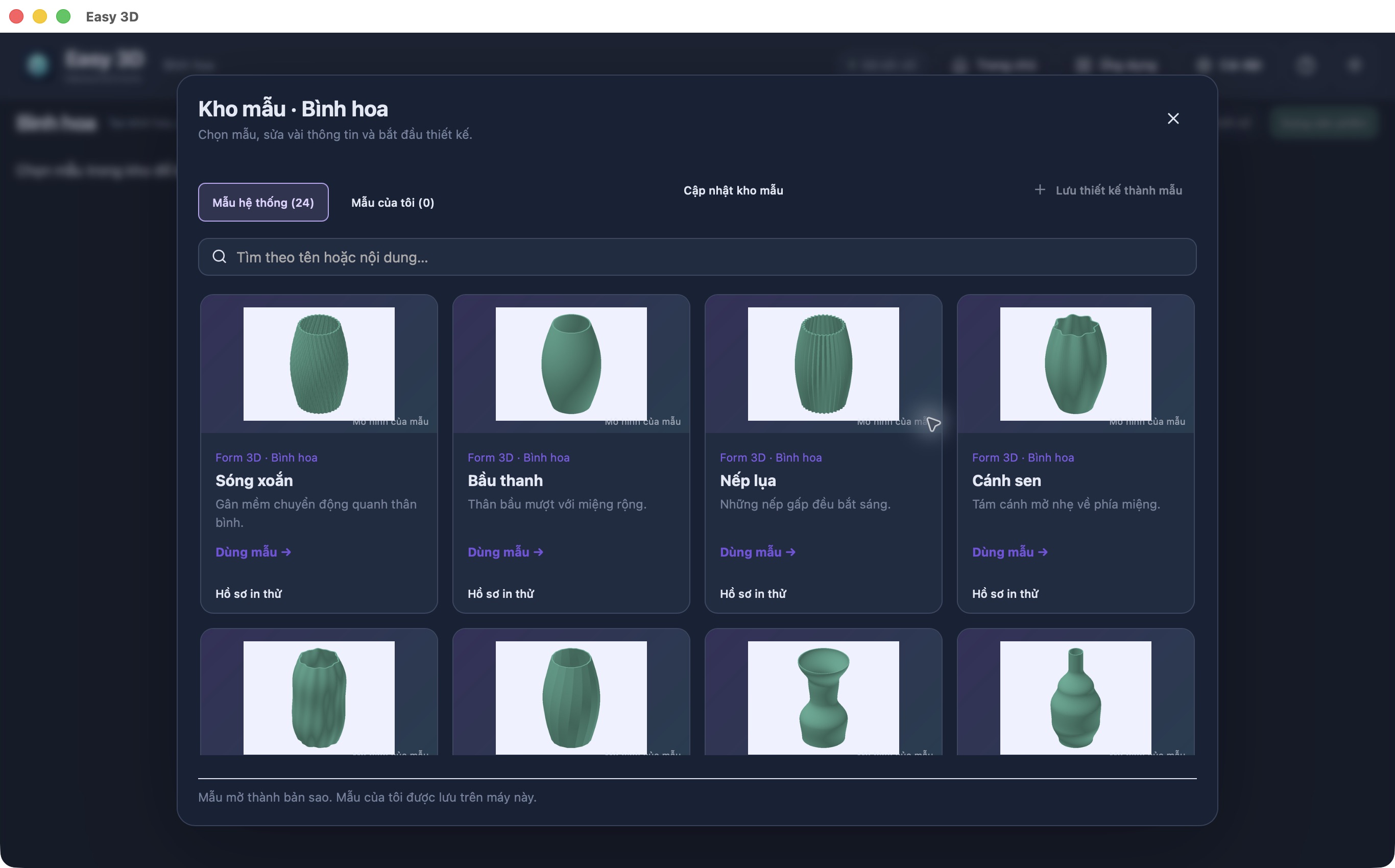Viewport: 1395px width, 868px height.
Task: Click Dùng mẫu for Nếp lụa
Action: point(758,551)
